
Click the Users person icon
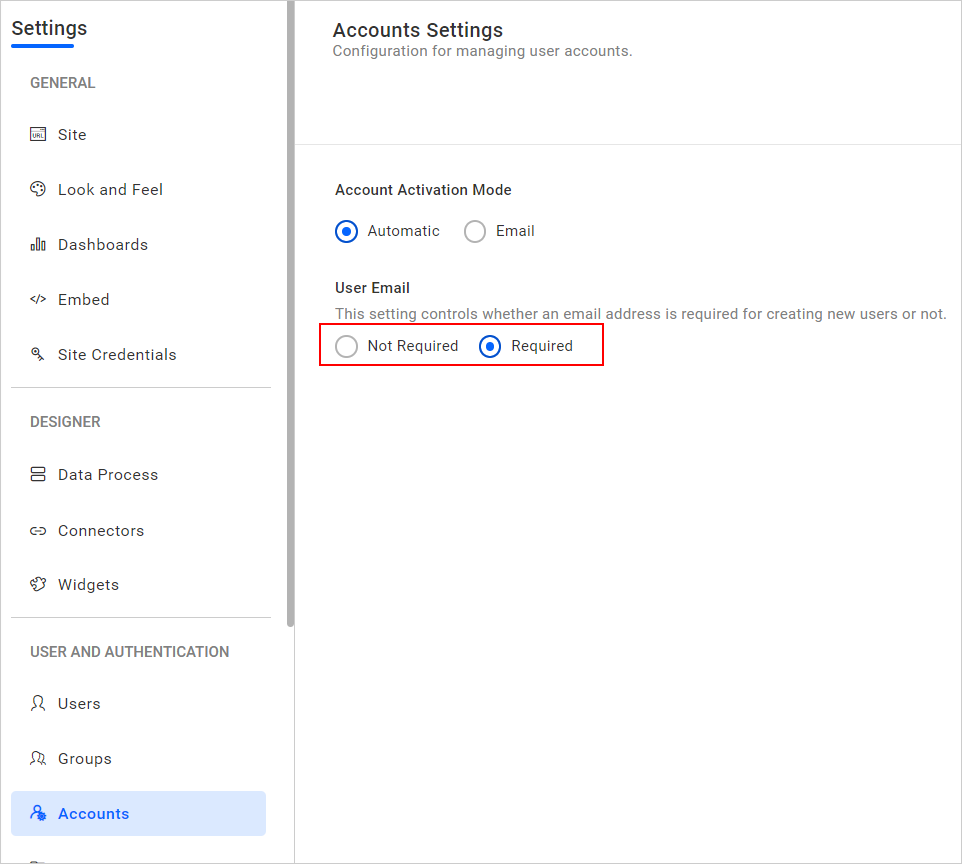pyautogui.click(x=38, y=703)
